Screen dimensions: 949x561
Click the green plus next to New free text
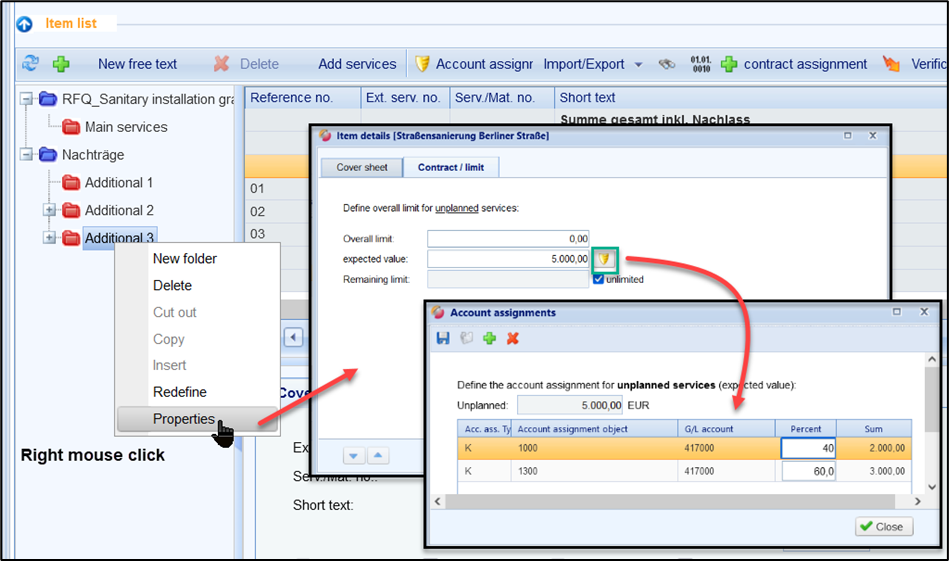coord(61,63)
